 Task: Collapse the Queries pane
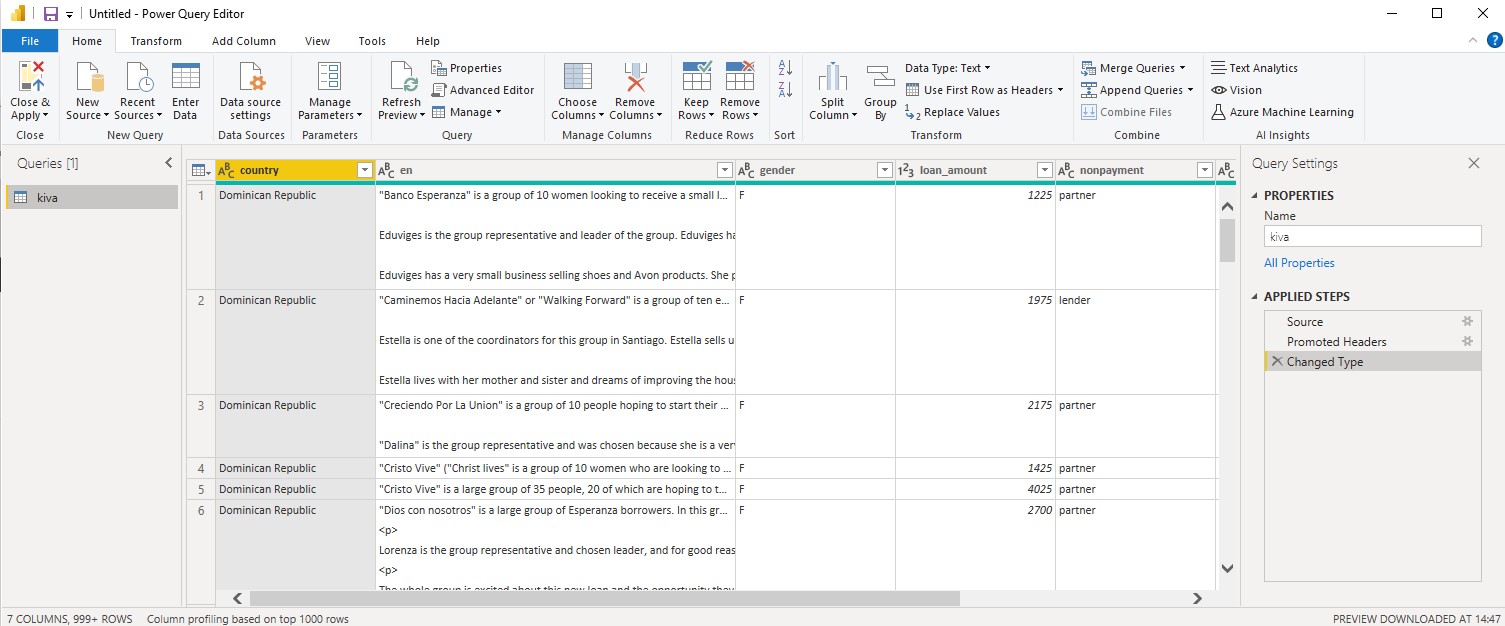tap(169, 163)
